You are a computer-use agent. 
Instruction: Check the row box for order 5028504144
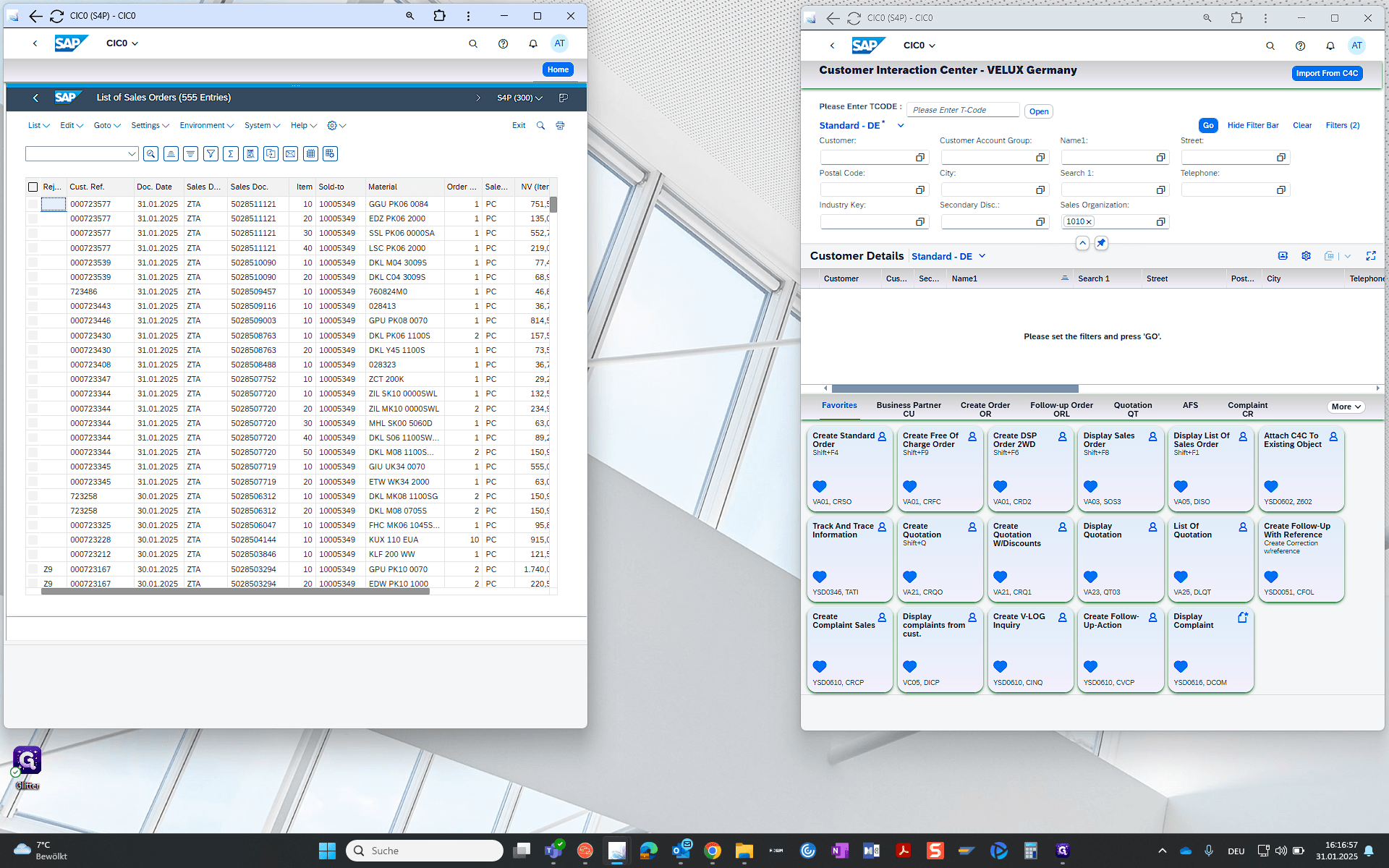click(x=33, y=540)
